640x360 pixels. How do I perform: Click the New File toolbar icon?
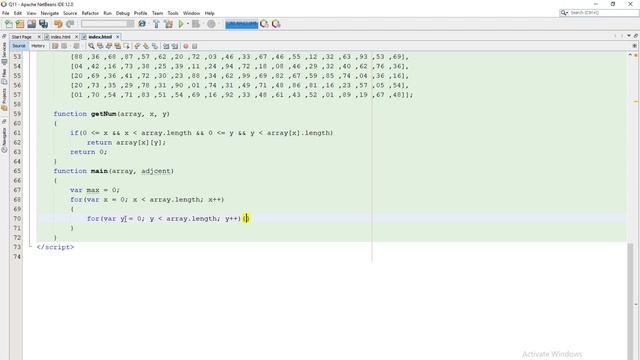point(9,24)
